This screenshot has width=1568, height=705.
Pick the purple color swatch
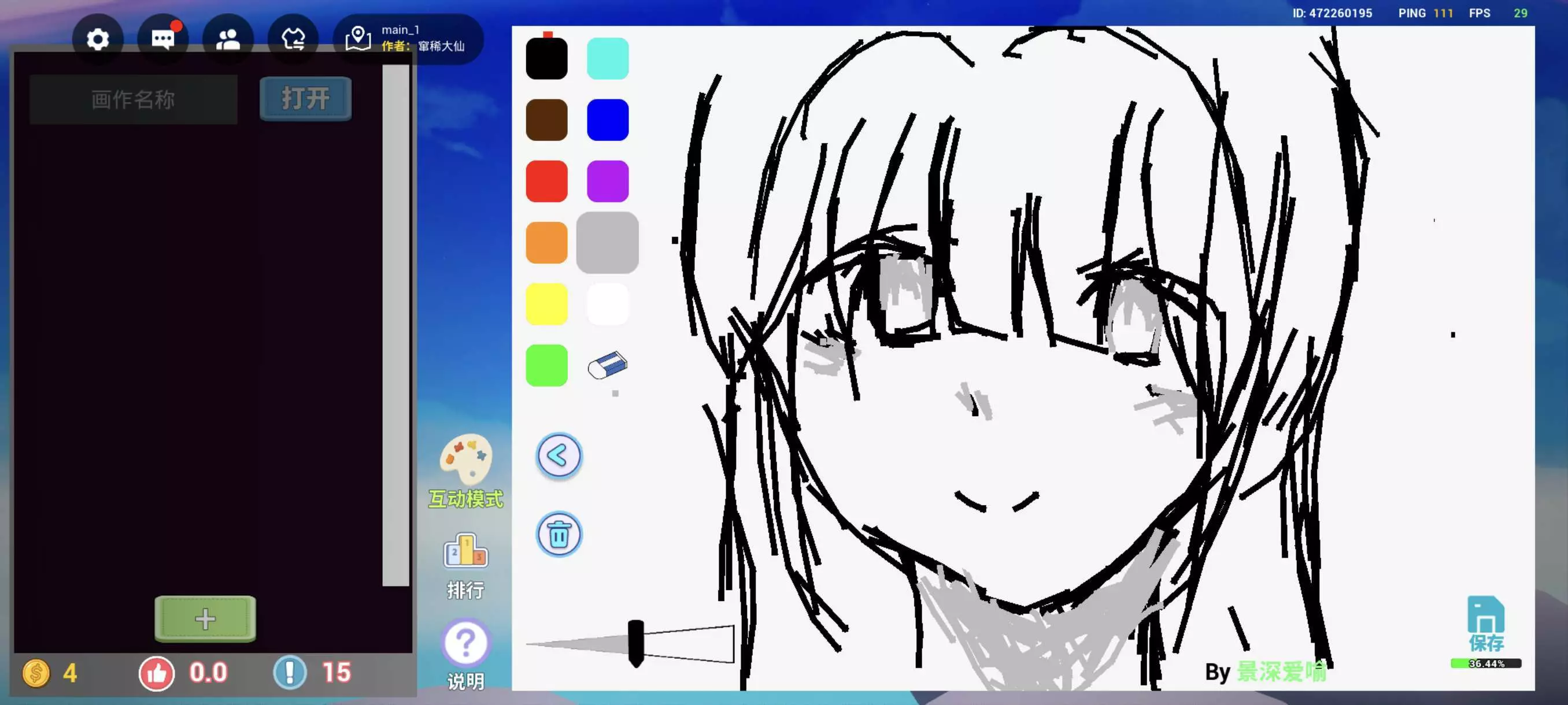coord(608,181)
